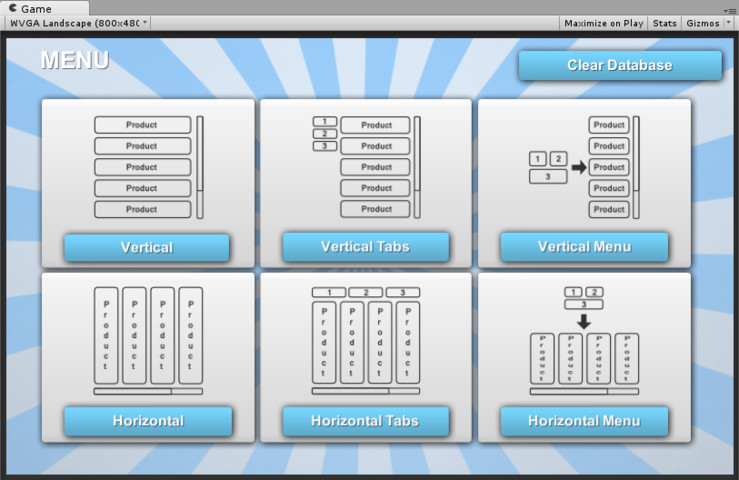Screen dimensions: 739x480
Task: Click the right arrow icon in Vertical Menu preview
Action: [579, 167]
